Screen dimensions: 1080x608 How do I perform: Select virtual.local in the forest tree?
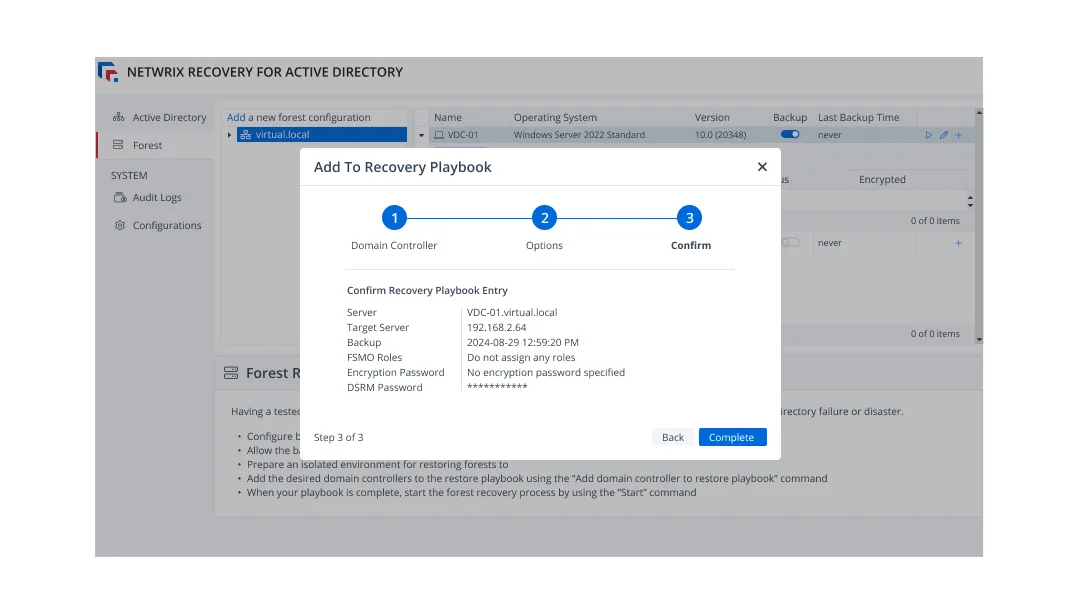(322, 135)
